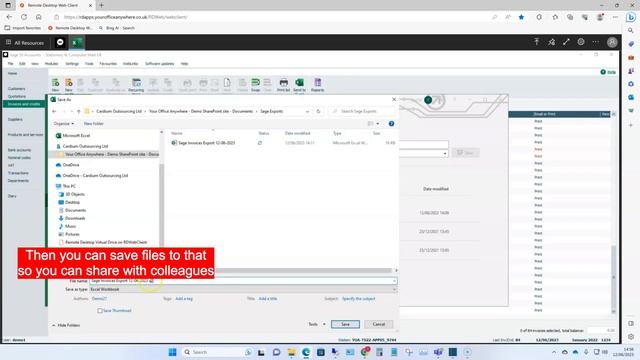
Task: Click the favourite star in browser address bar
Action: click(521, 17)
